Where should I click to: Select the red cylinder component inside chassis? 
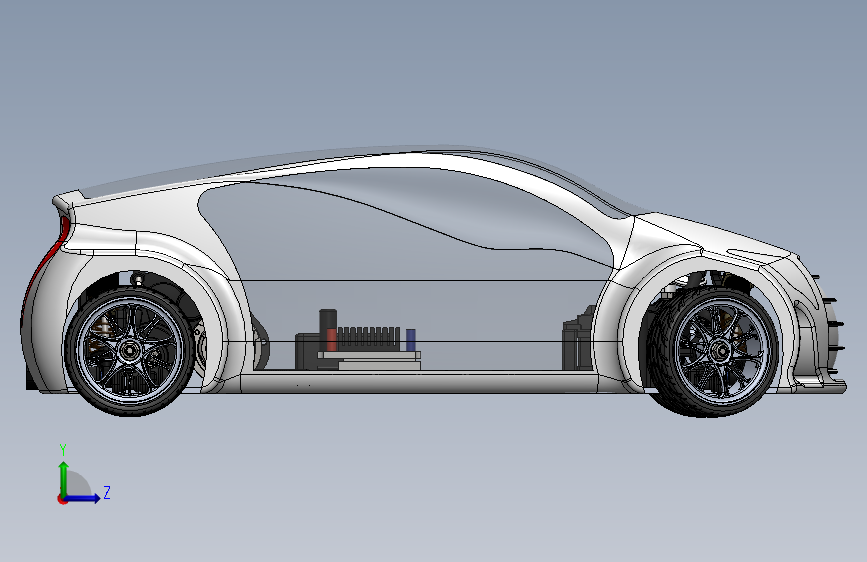[x=331, y=340]
